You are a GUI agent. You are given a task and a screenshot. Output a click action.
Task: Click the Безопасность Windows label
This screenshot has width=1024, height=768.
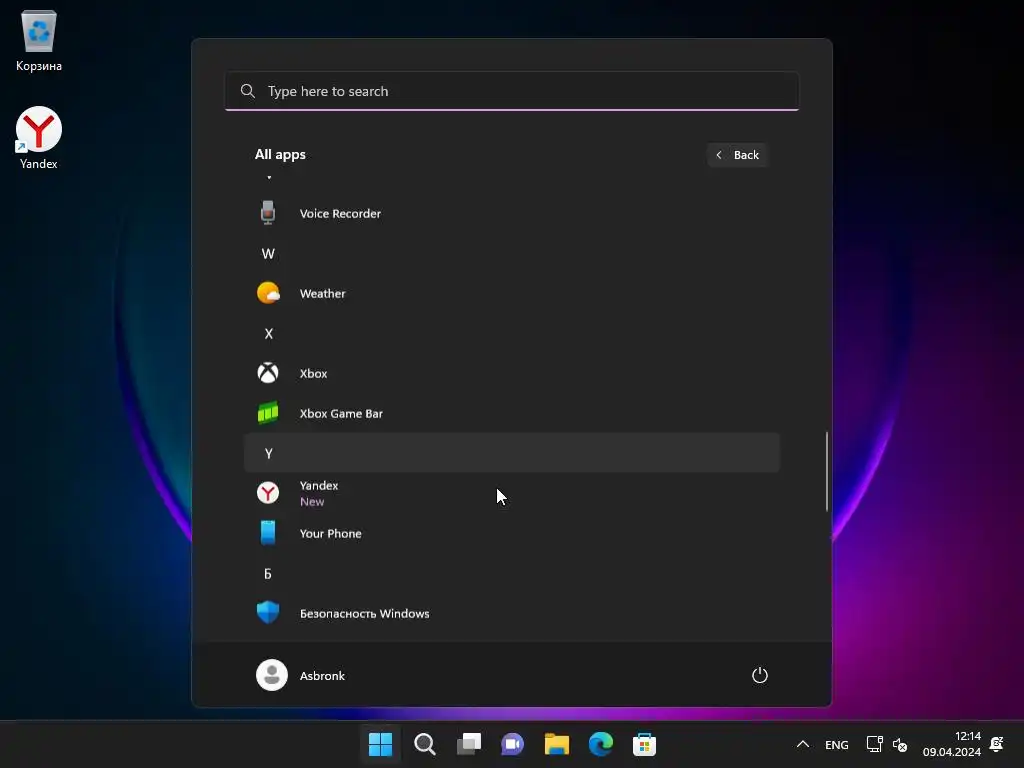click(x=364, y=613)
